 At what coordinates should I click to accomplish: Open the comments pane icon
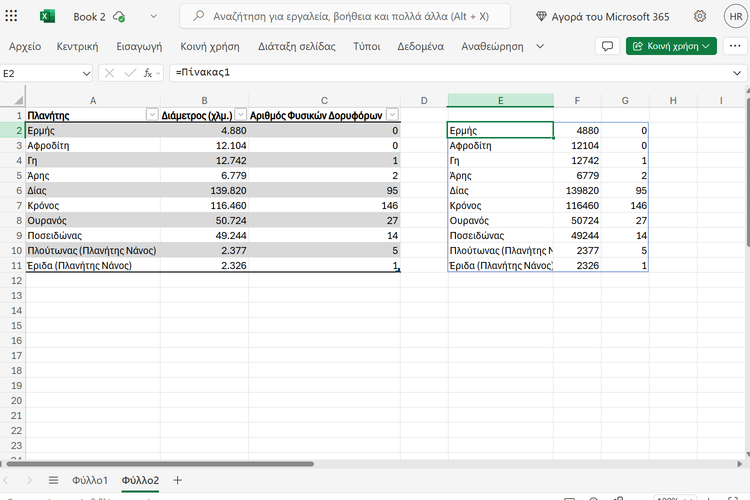click(606, 46)
